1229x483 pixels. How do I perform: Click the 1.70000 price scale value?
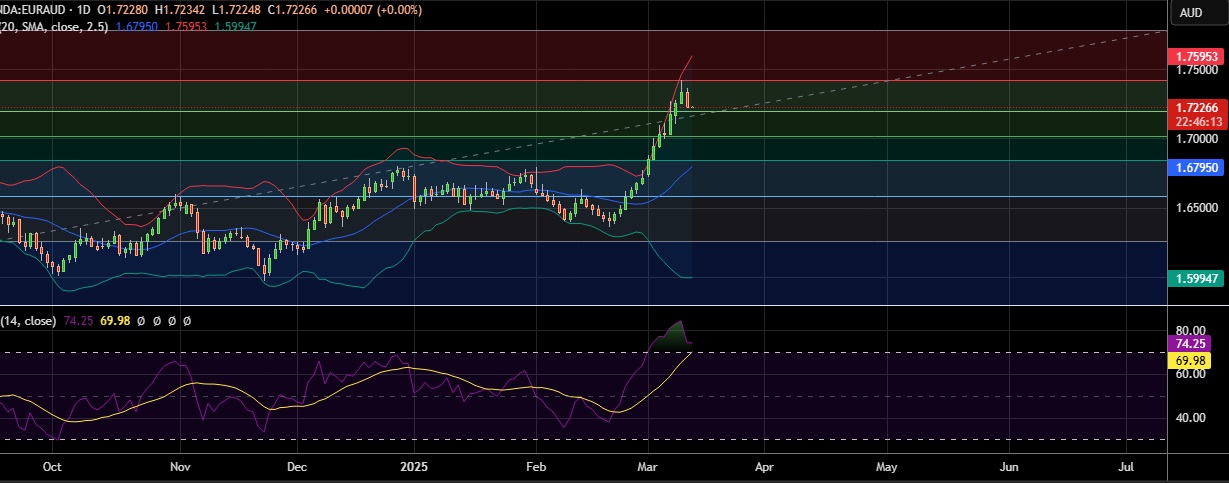tap(1199, 140)
